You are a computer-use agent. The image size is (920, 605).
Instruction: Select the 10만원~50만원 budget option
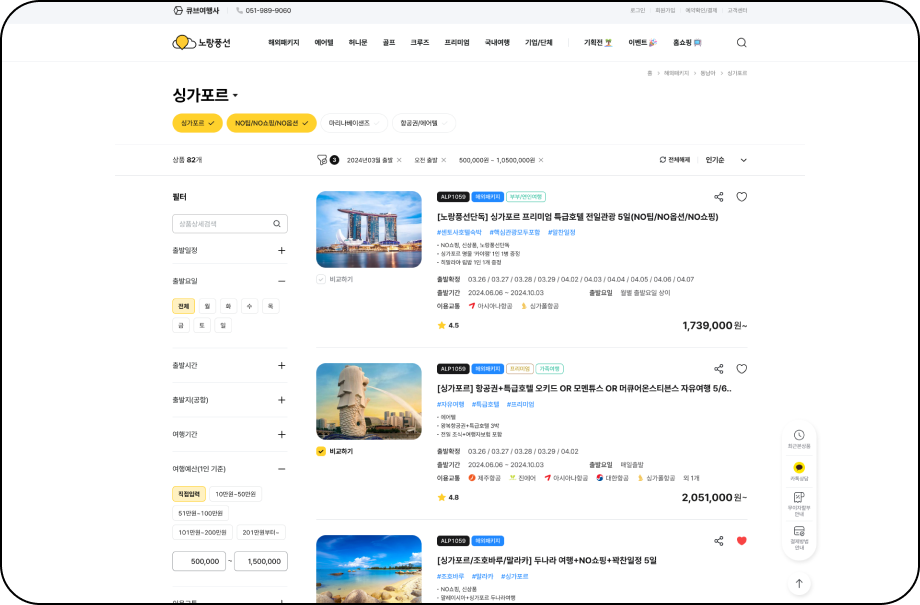(x=235, y=494)
